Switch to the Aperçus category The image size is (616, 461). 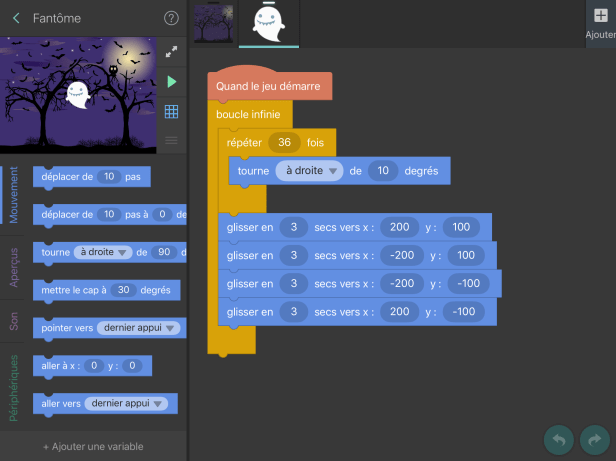point(13,266)
